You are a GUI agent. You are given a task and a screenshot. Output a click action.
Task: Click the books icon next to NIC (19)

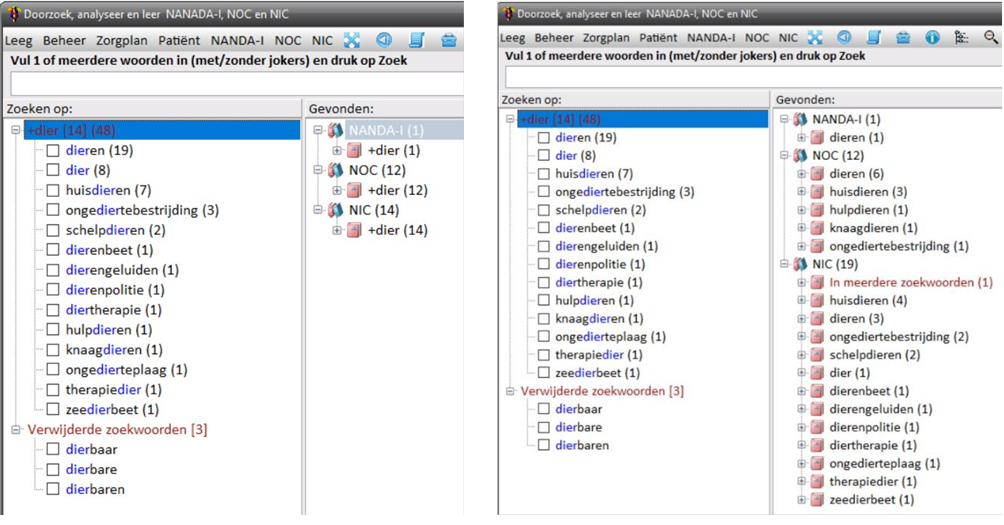[800, 264]
